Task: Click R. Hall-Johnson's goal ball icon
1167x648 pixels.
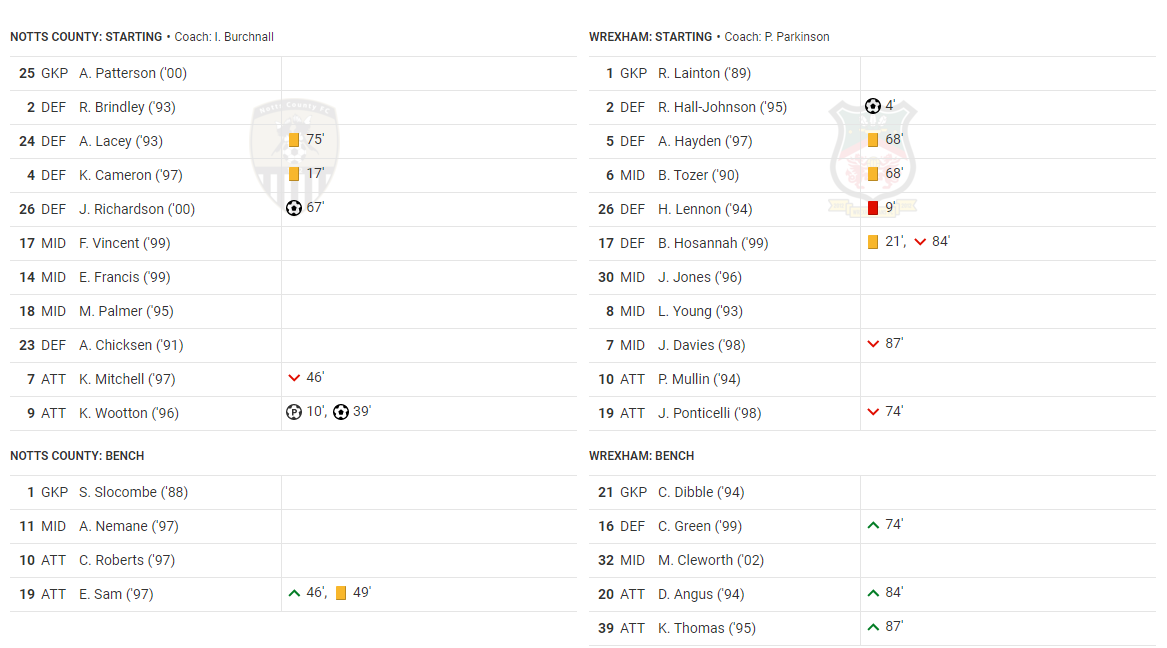Action: [873, 106]
